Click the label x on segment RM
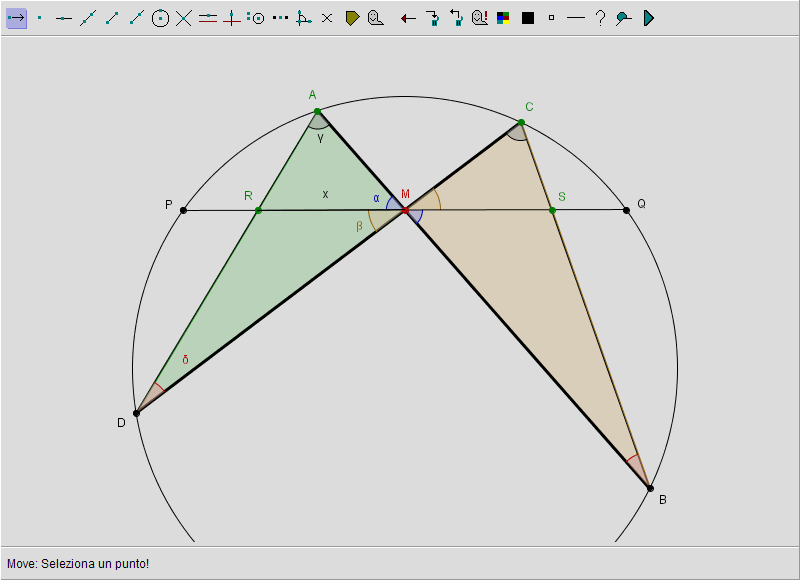This screenshot has width=800, height=580. click(326, 194)
